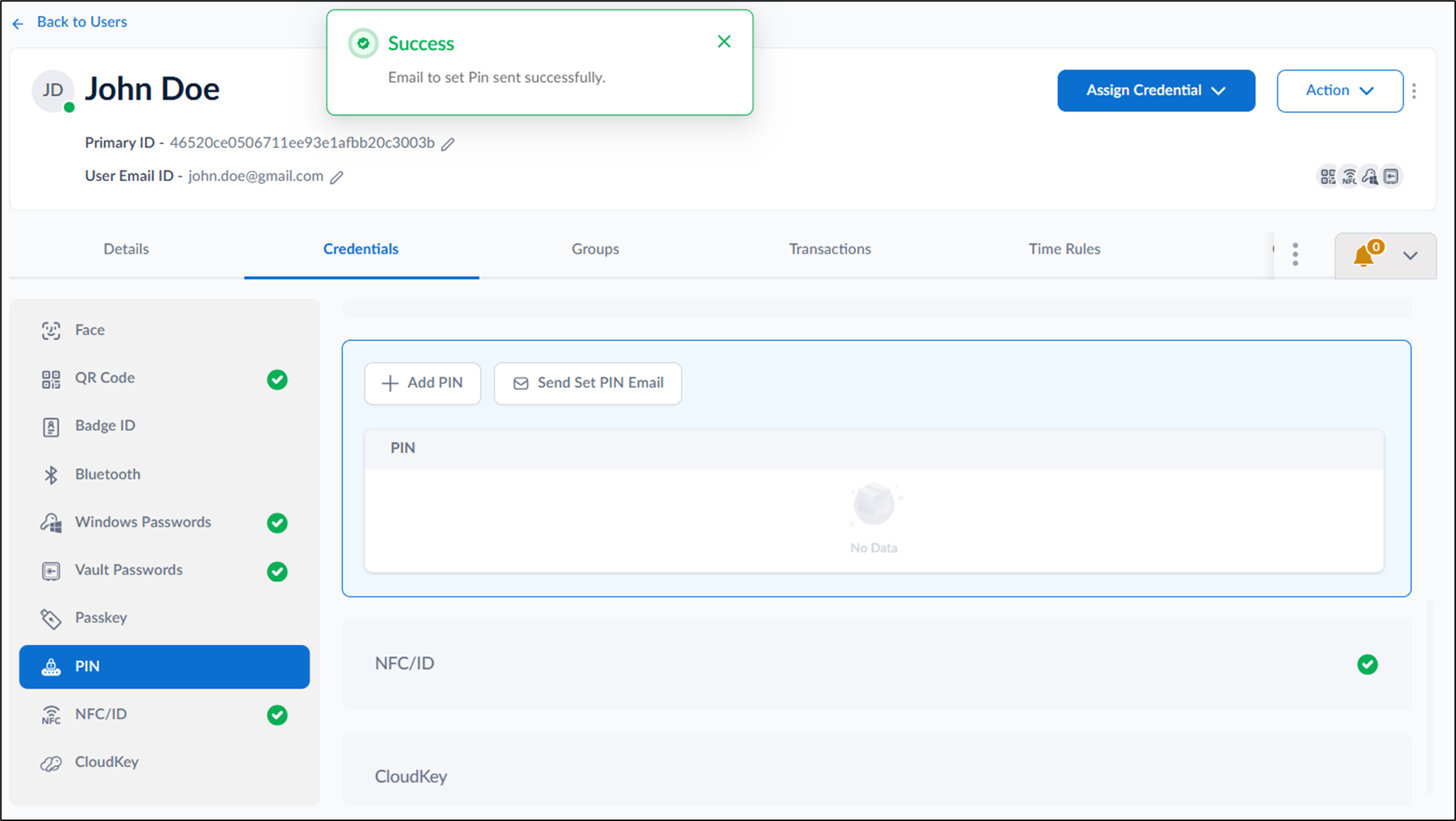Click the Send Set PIN Email button
Viewport: 1456px width, 821px height.
[x=588, y=383]
